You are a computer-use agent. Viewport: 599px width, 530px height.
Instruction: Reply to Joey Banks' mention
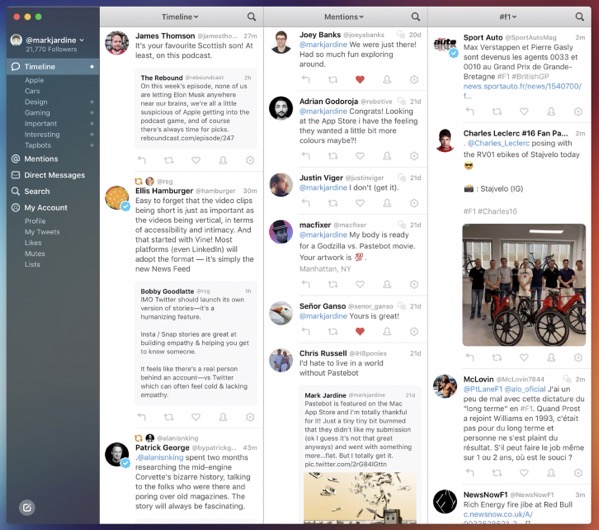coord(306,79)
